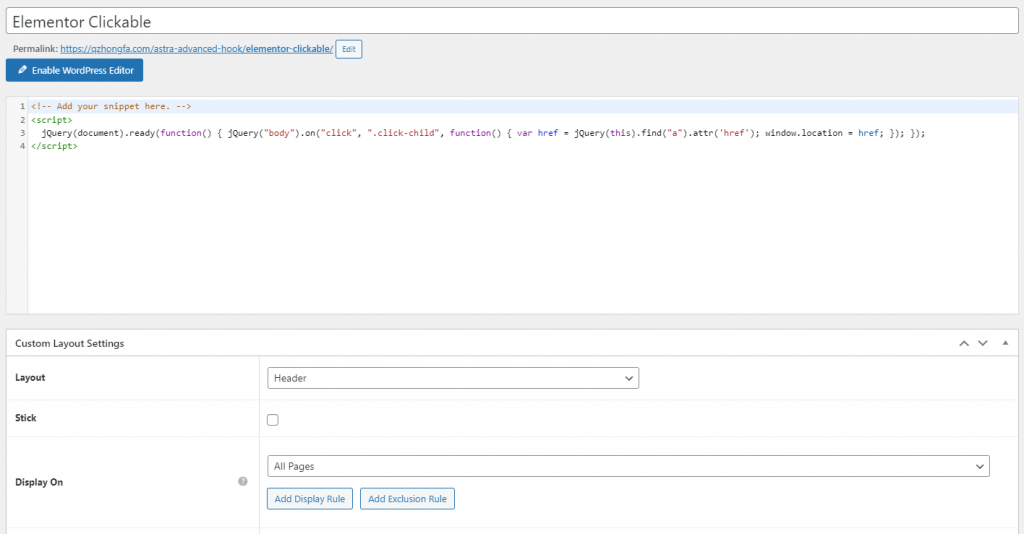Click the Display On help icon

(243, 482)
